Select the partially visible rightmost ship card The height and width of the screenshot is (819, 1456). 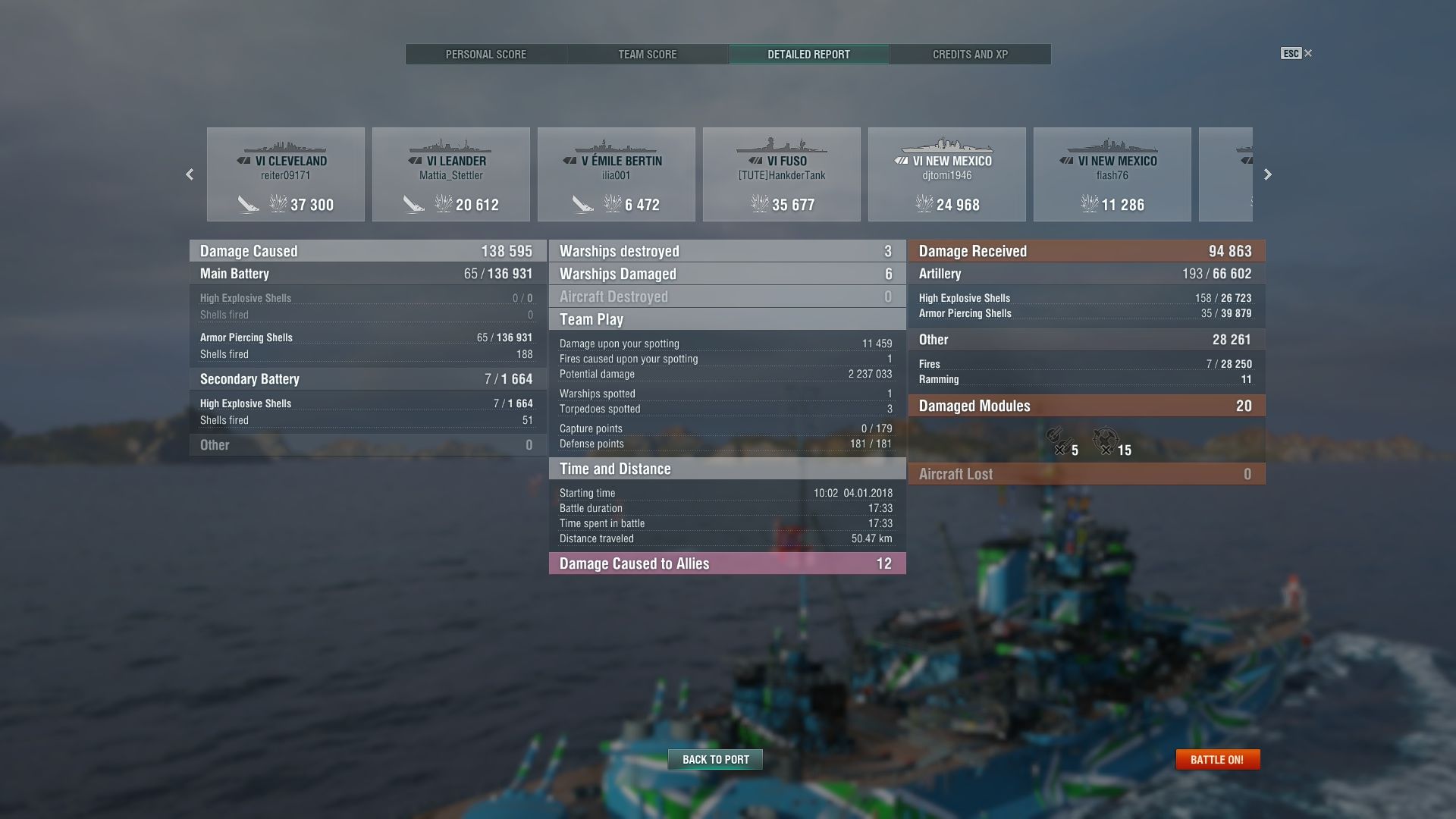click(x=1225, y=174)
